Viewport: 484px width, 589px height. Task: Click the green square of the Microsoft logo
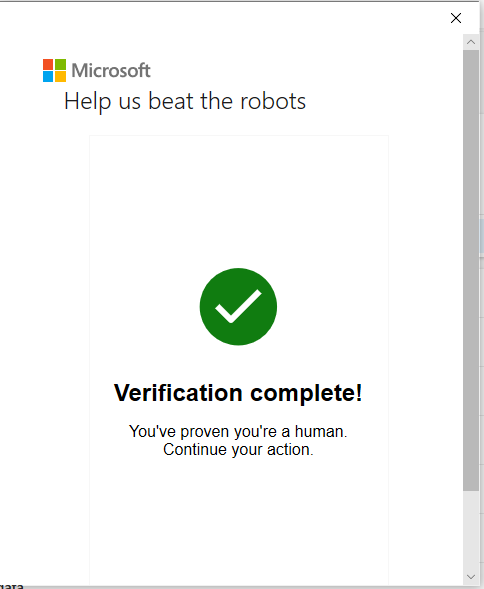60,64
